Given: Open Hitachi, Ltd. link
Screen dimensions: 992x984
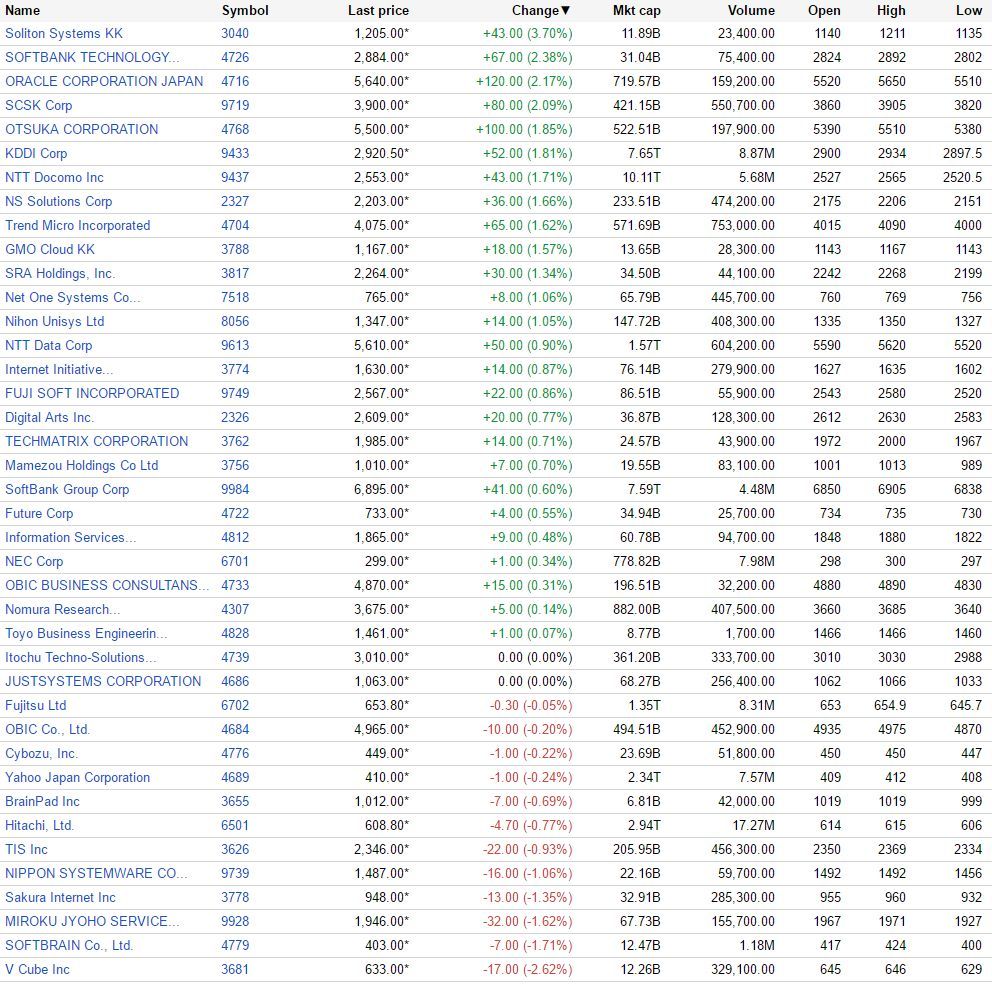Looking at the screenshot, I should [39, 826].
